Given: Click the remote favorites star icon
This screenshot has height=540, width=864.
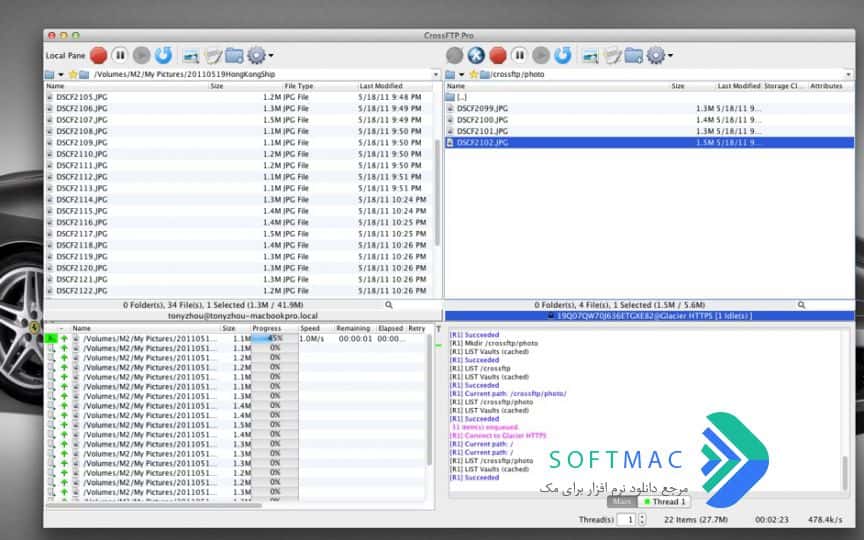Looking at the screenshot, I should pyautogui.click(x=473, y=74).
